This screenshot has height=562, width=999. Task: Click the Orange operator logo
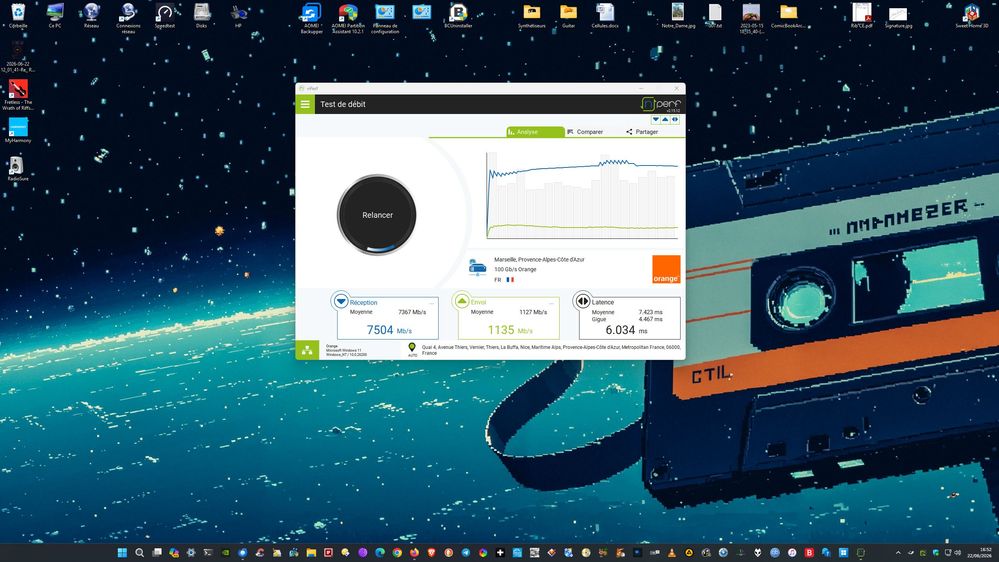coord(666,270)
